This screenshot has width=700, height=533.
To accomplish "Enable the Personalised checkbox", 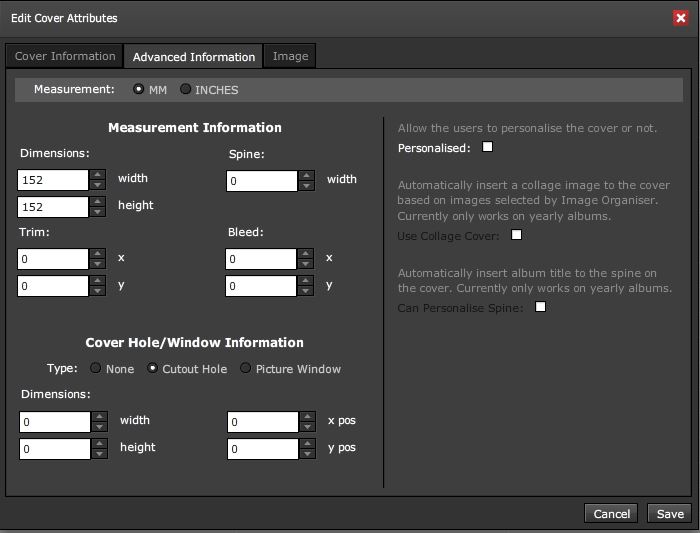I will (x=488, y=146).
